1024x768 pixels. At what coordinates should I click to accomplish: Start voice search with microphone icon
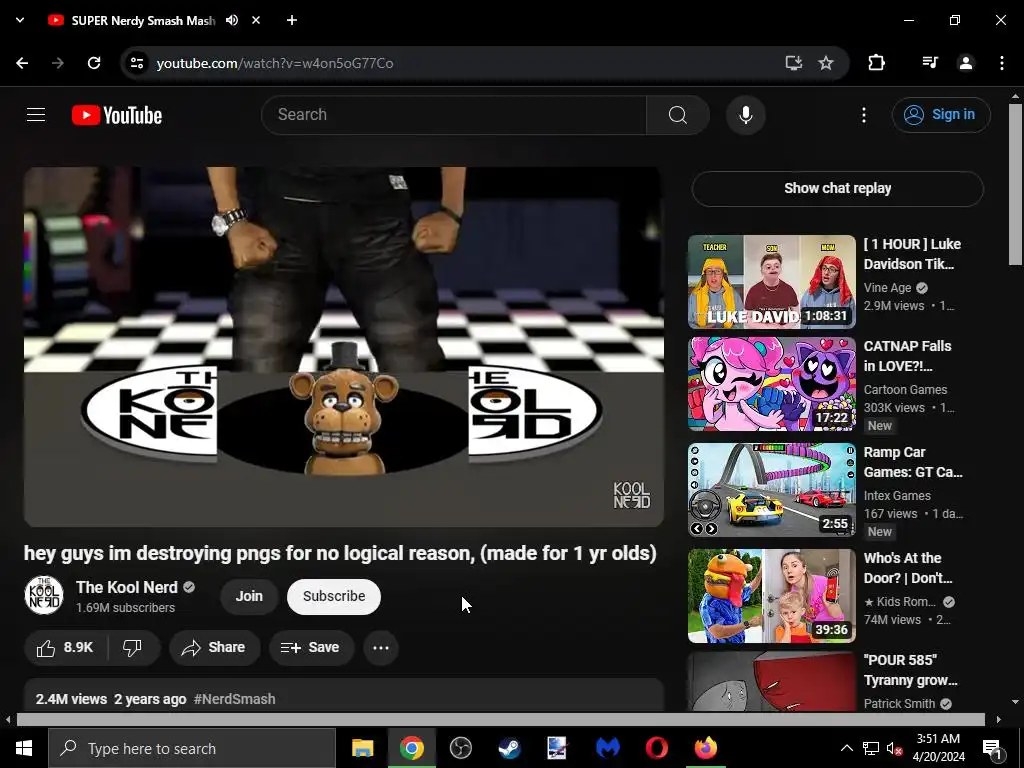(x=746, y=115)
